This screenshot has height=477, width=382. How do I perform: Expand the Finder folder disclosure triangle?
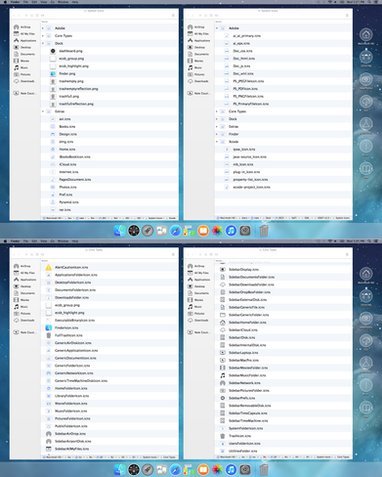(217, 134)
